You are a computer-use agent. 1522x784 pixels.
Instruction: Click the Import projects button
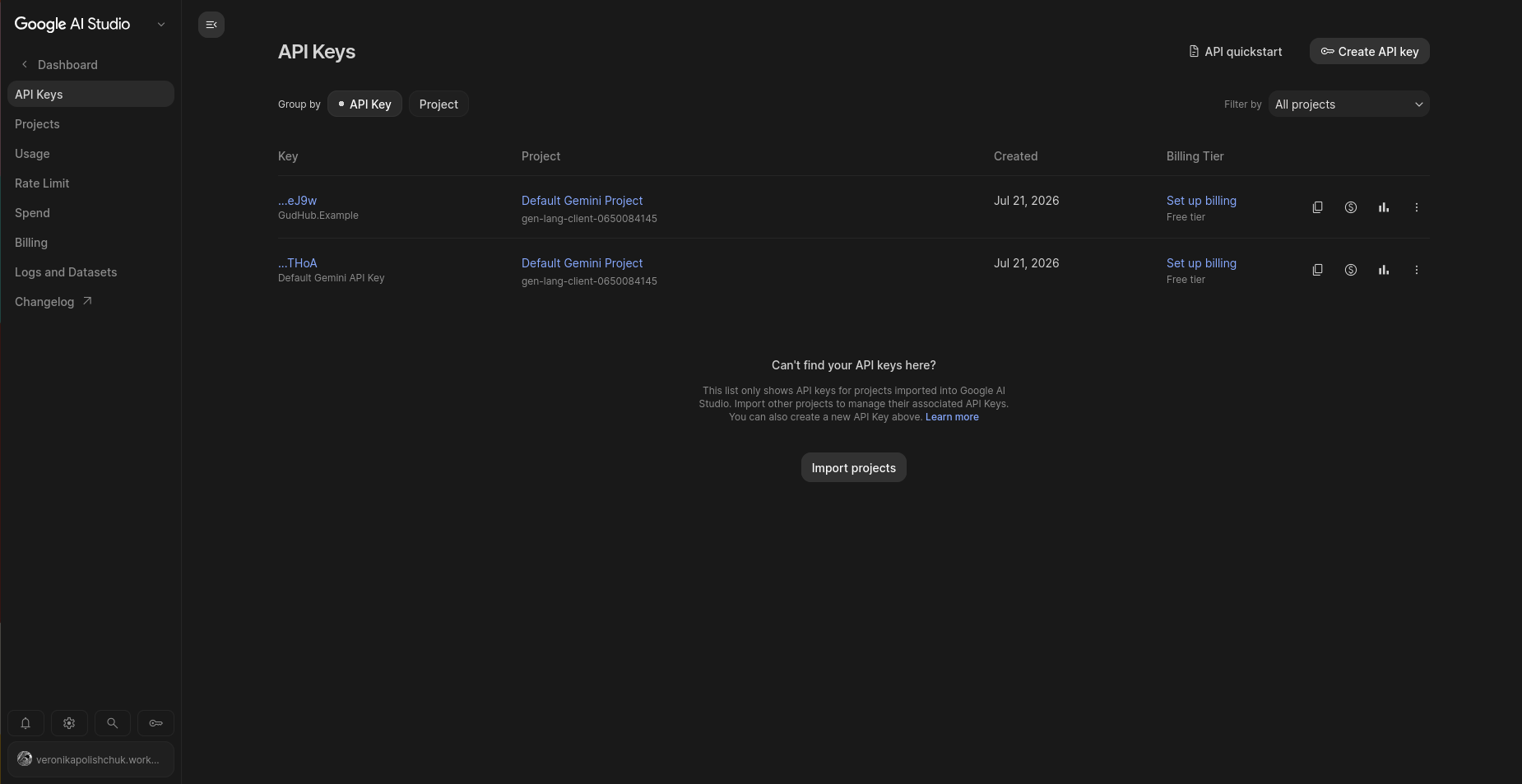click(x=853, y=467)
